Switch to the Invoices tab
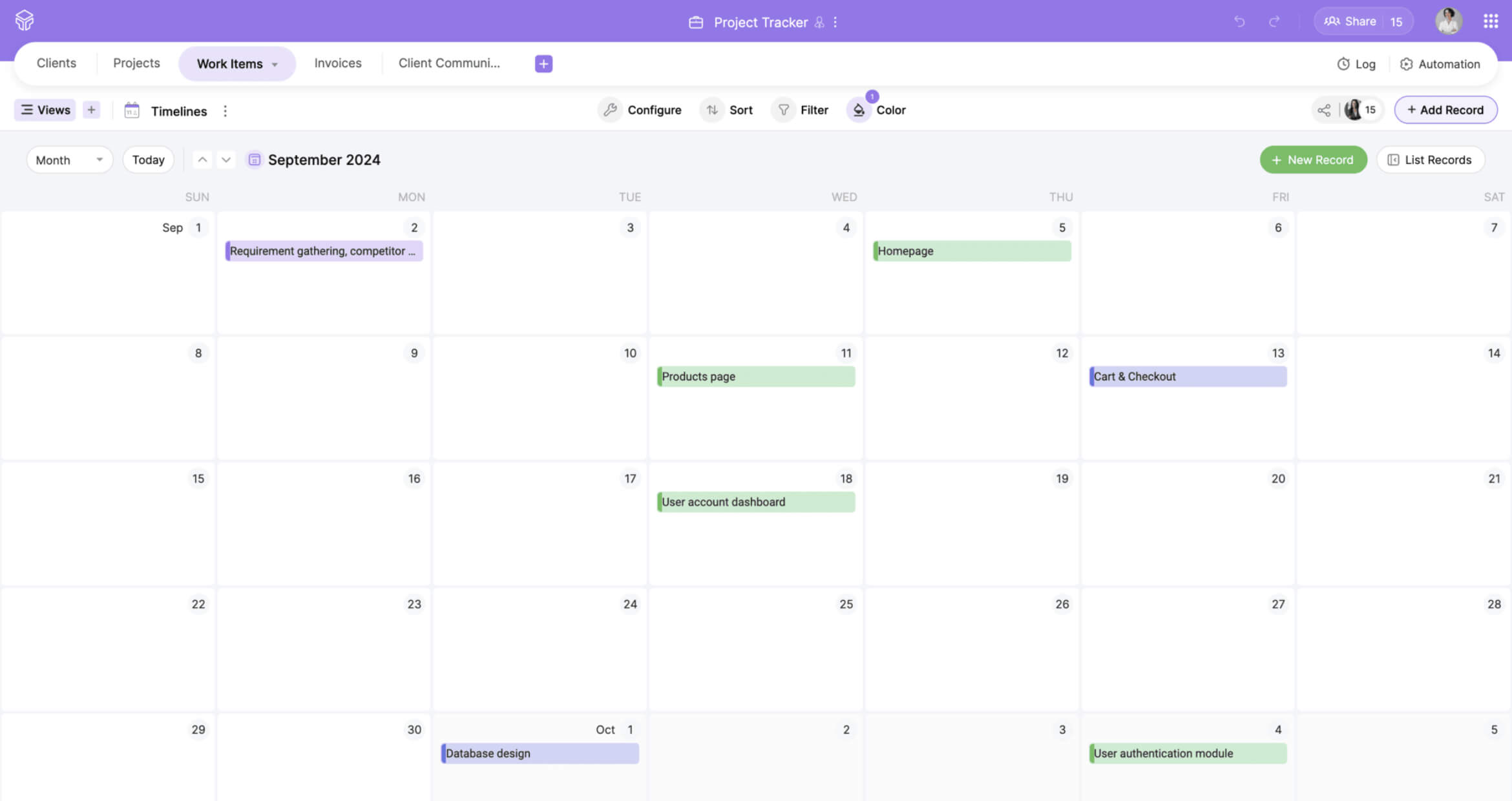 337,63
